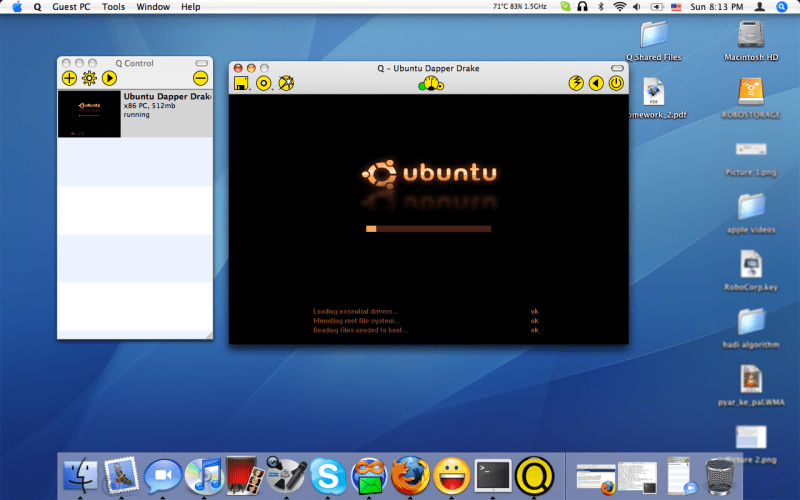Screen dimensions: 800x500
Task: Open the Window menu in the menu bar
Action: pos(153,7)
